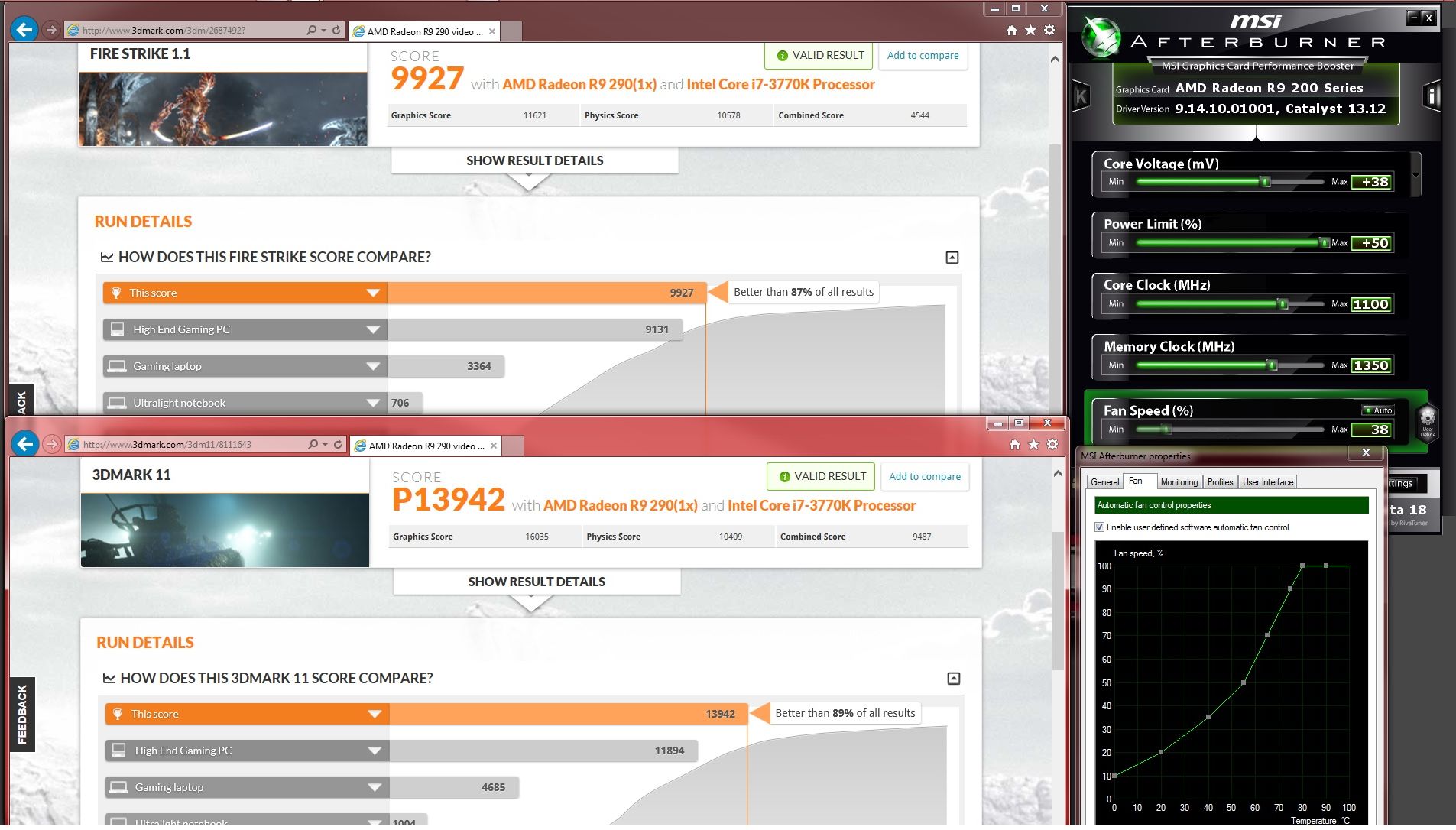The height and width of the screenshot is (830, 1456).
Task: Refresh the Fire Strike page (3dm/2687492)
Action: [336, 30]
